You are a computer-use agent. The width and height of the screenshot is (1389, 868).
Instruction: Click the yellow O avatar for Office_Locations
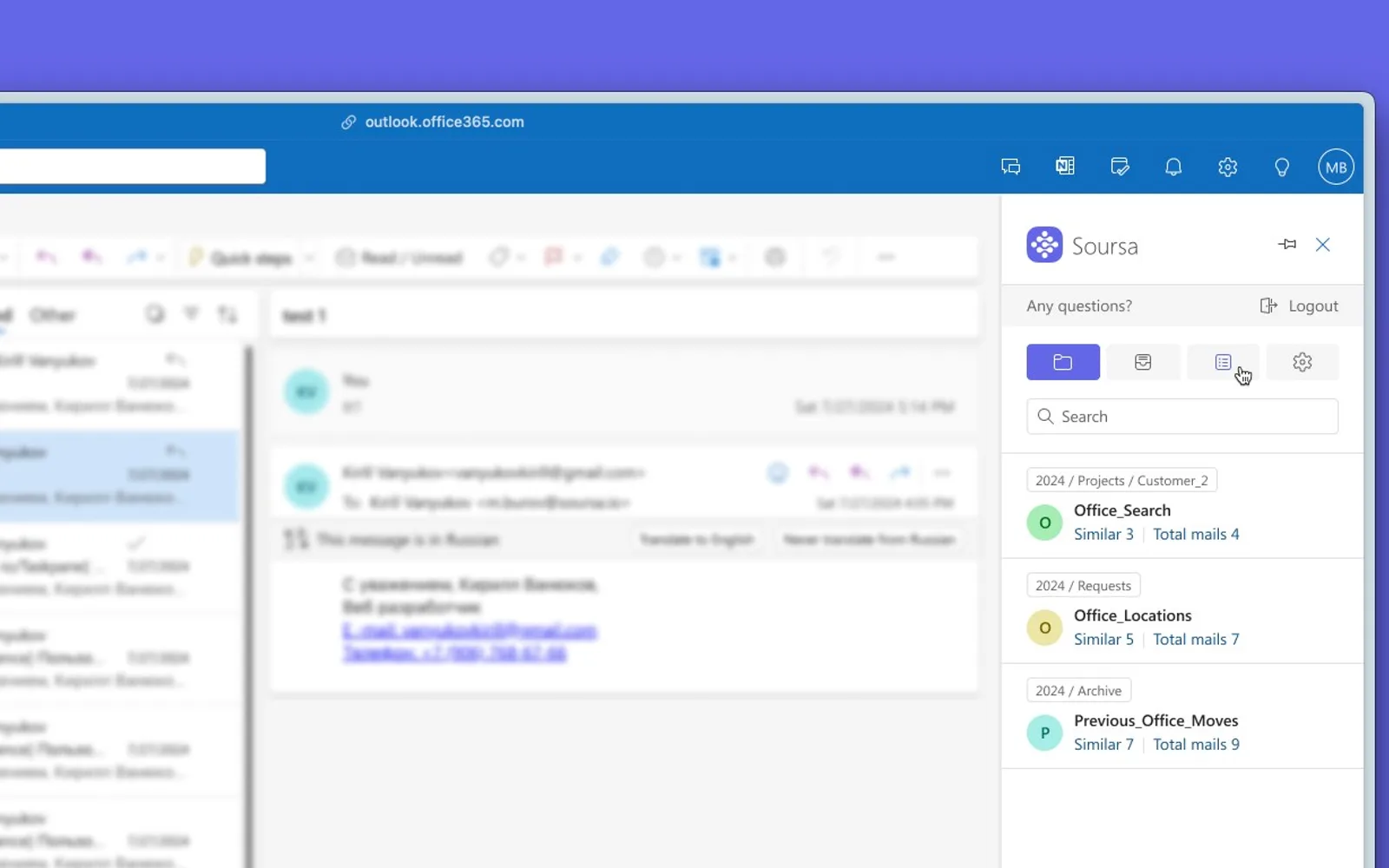pos(1044,628)
